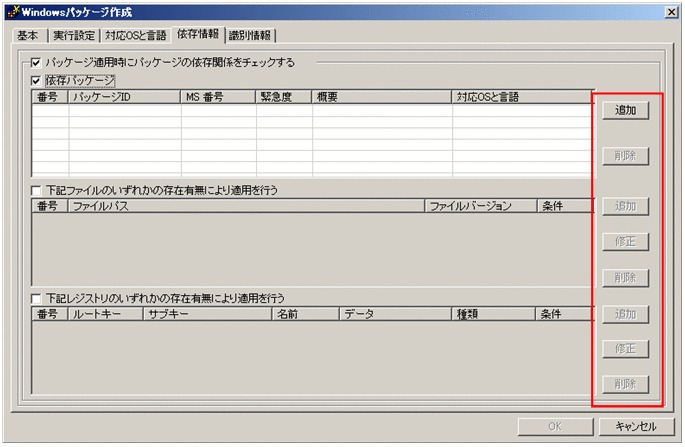The width and height of the screenshot is (685, 447).
Task: Close the Windowsパッケージ作成 dialog
Action: click(671, 12)
